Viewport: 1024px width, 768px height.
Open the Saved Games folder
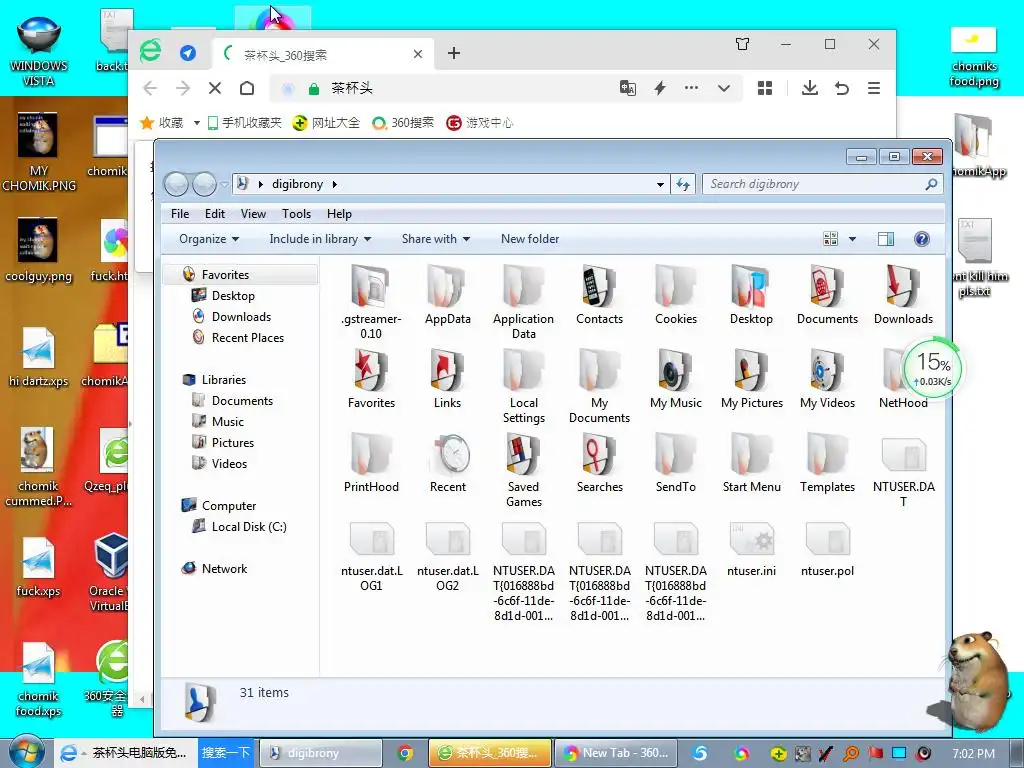(523, 470)
